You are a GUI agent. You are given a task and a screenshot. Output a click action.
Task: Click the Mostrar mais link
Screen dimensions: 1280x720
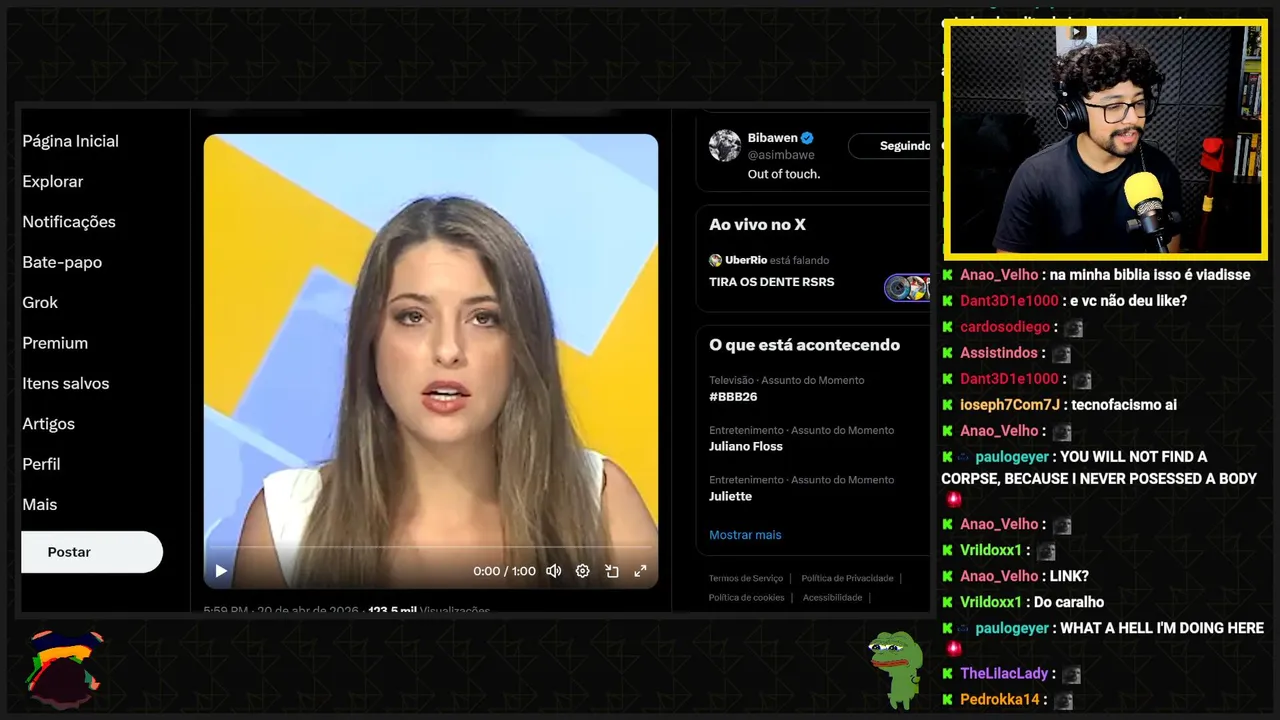pos(745,535)
